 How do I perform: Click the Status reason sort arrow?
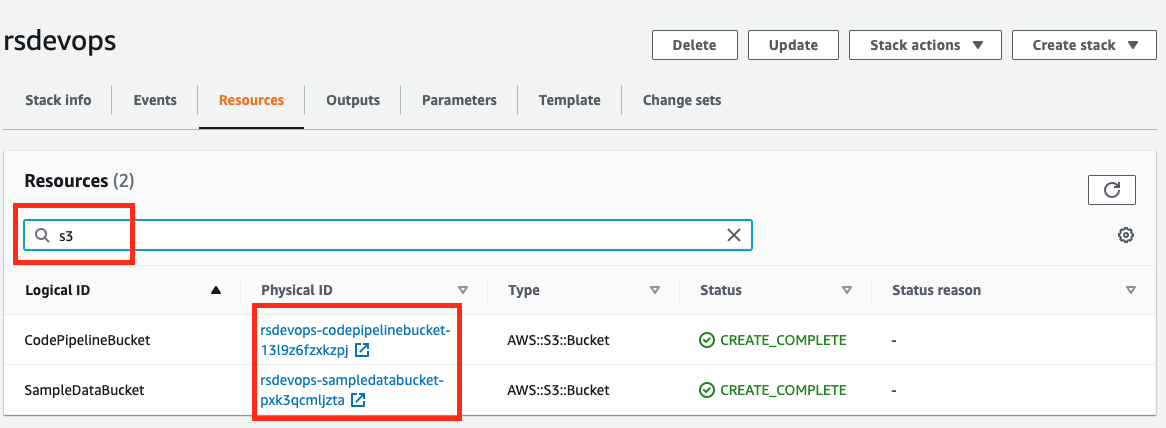tap(1131, 290)
